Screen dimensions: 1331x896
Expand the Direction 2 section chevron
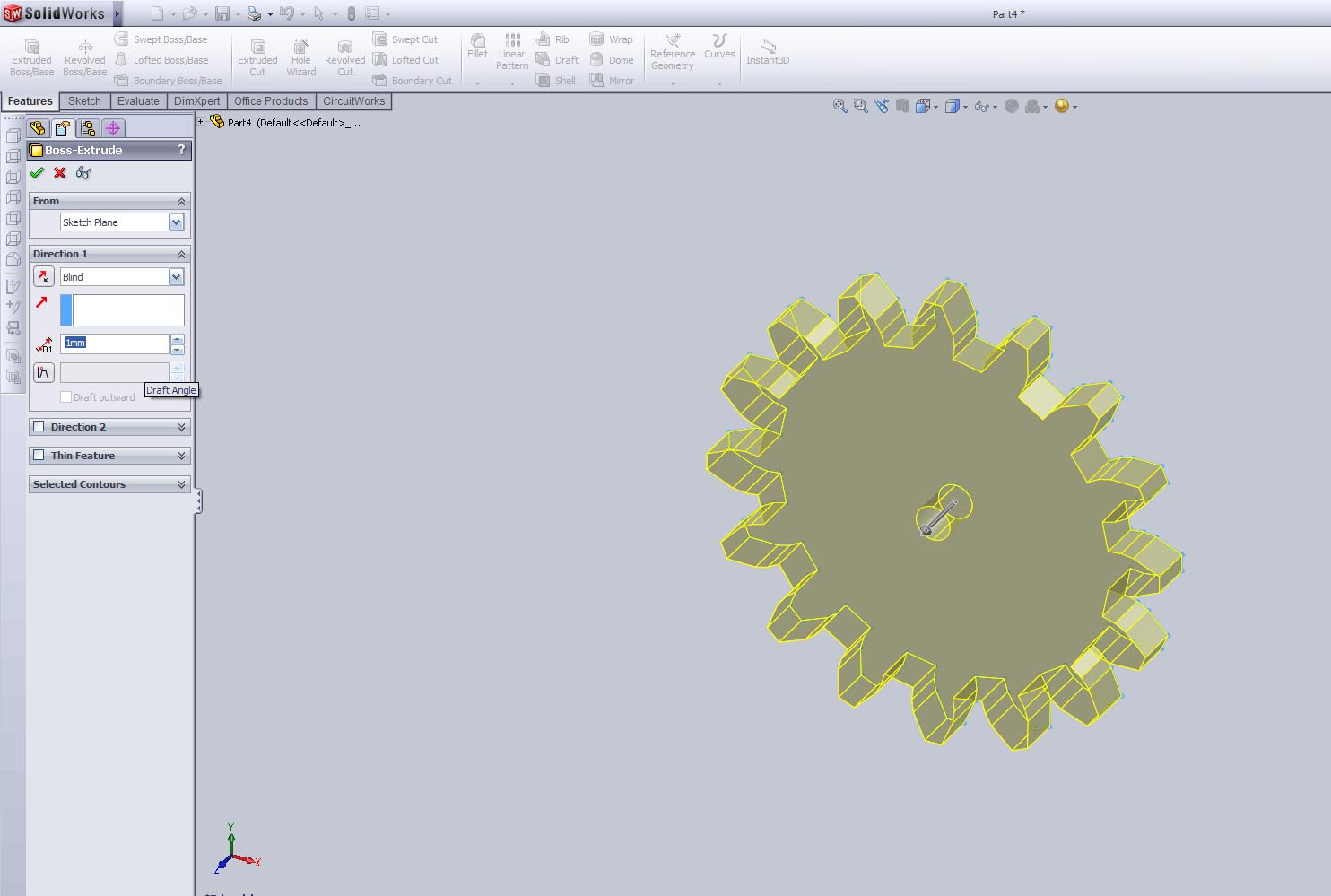(181, 427)
